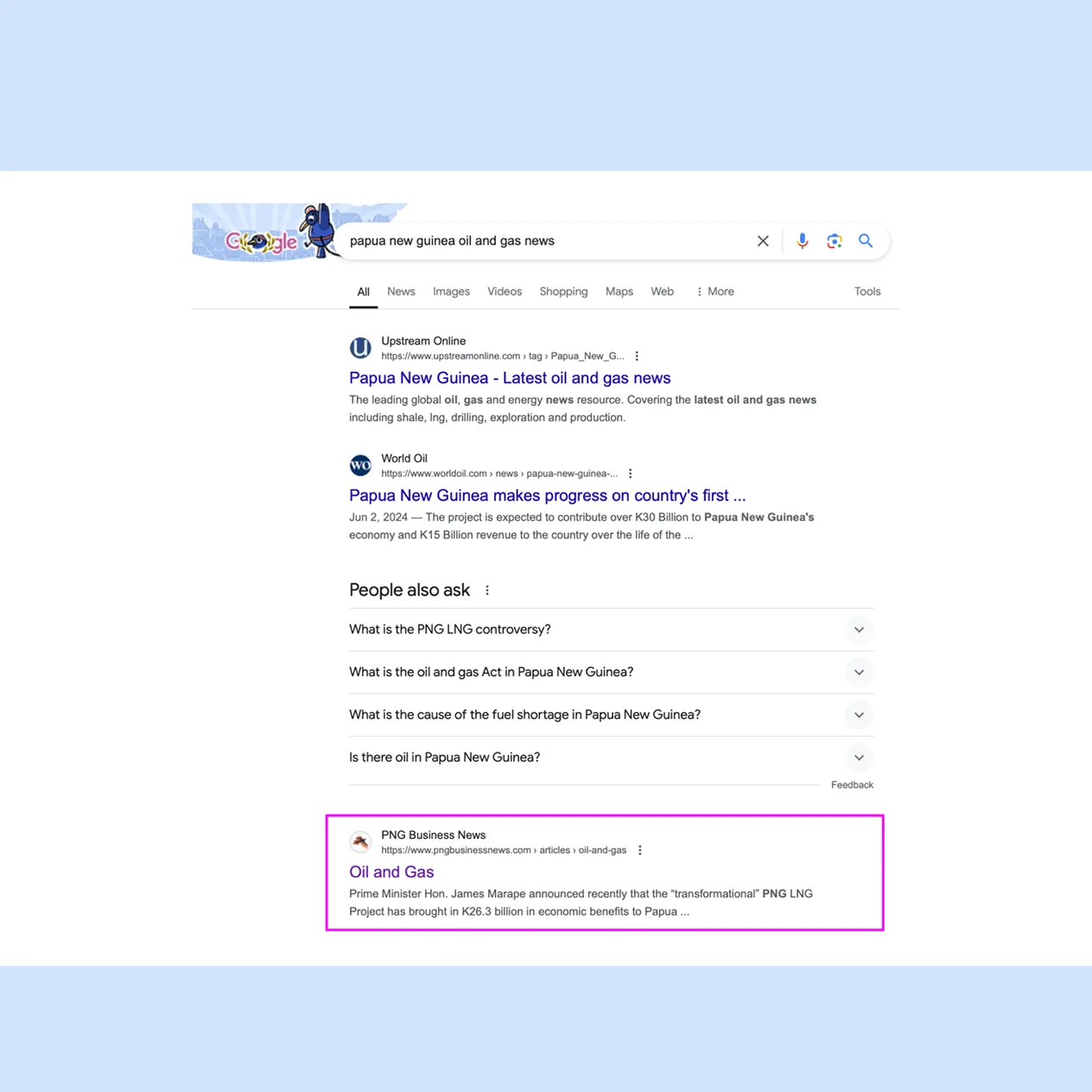The height and width of the screenshot is (1092, 1092).
Task: Switch to the Web tab
Action: (x=662, y=292)
